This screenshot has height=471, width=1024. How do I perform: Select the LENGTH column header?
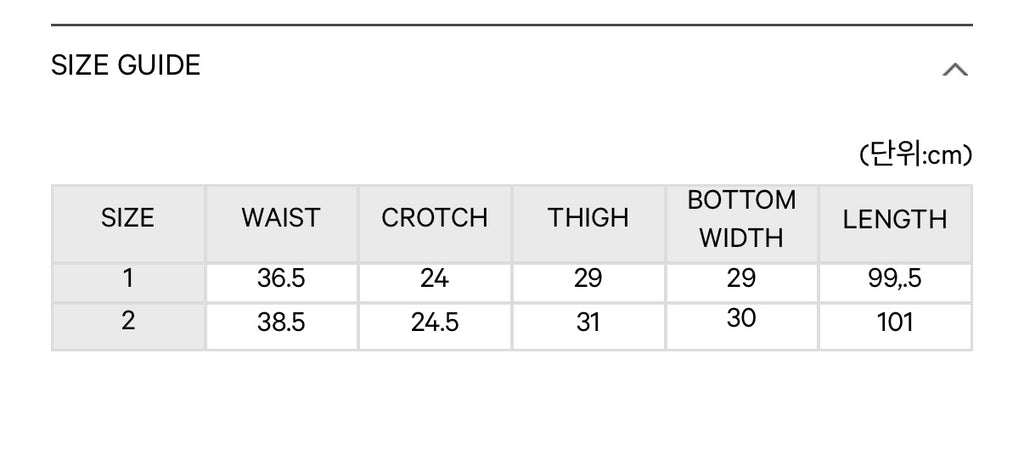tap(895, 223)
